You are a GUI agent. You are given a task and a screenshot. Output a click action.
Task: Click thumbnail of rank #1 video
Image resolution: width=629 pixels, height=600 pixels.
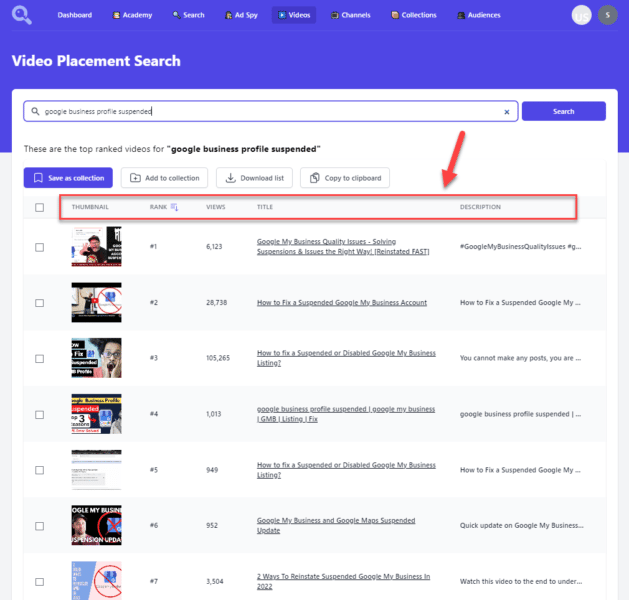coord(96,246)
